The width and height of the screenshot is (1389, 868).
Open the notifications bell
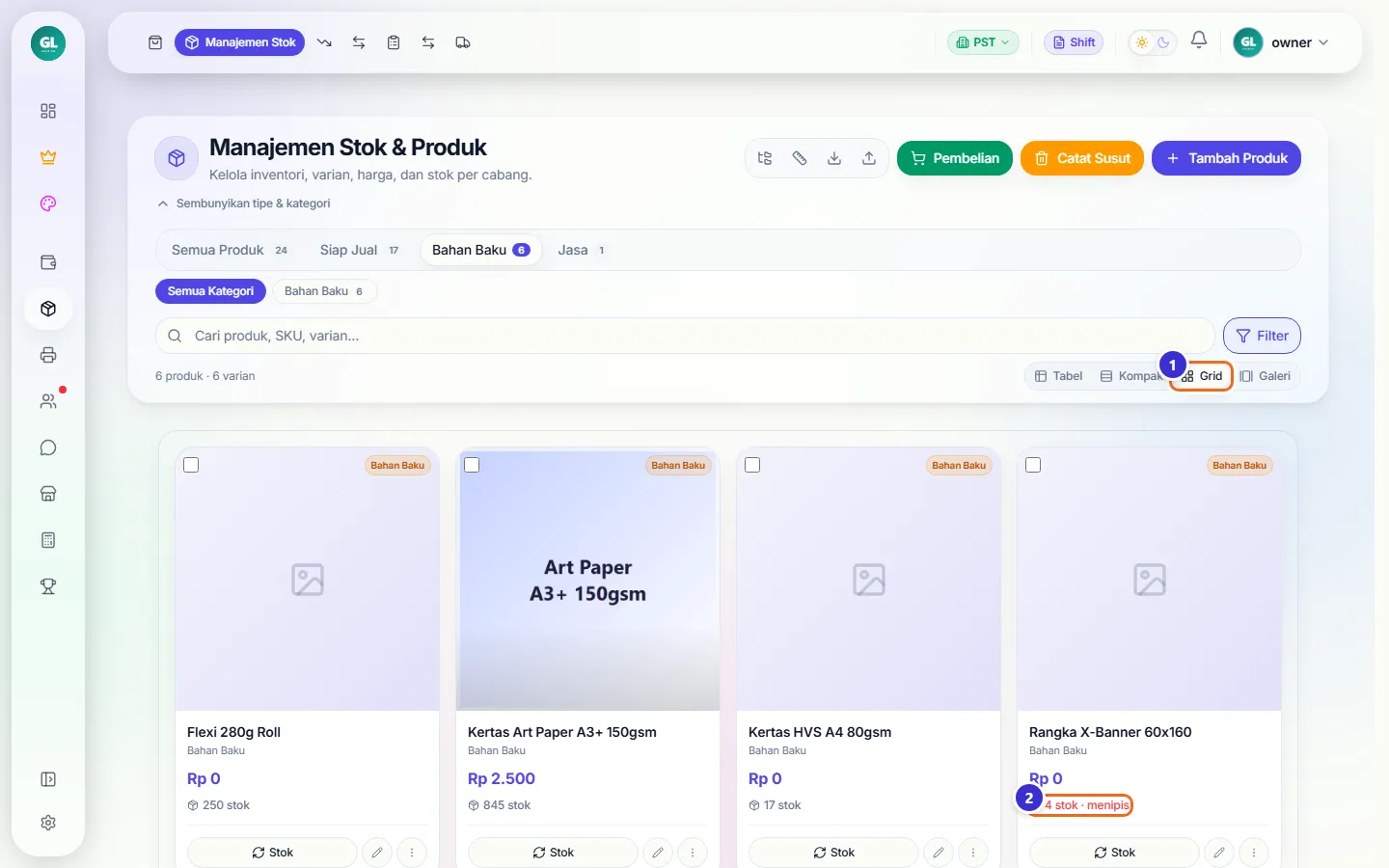1199,41
